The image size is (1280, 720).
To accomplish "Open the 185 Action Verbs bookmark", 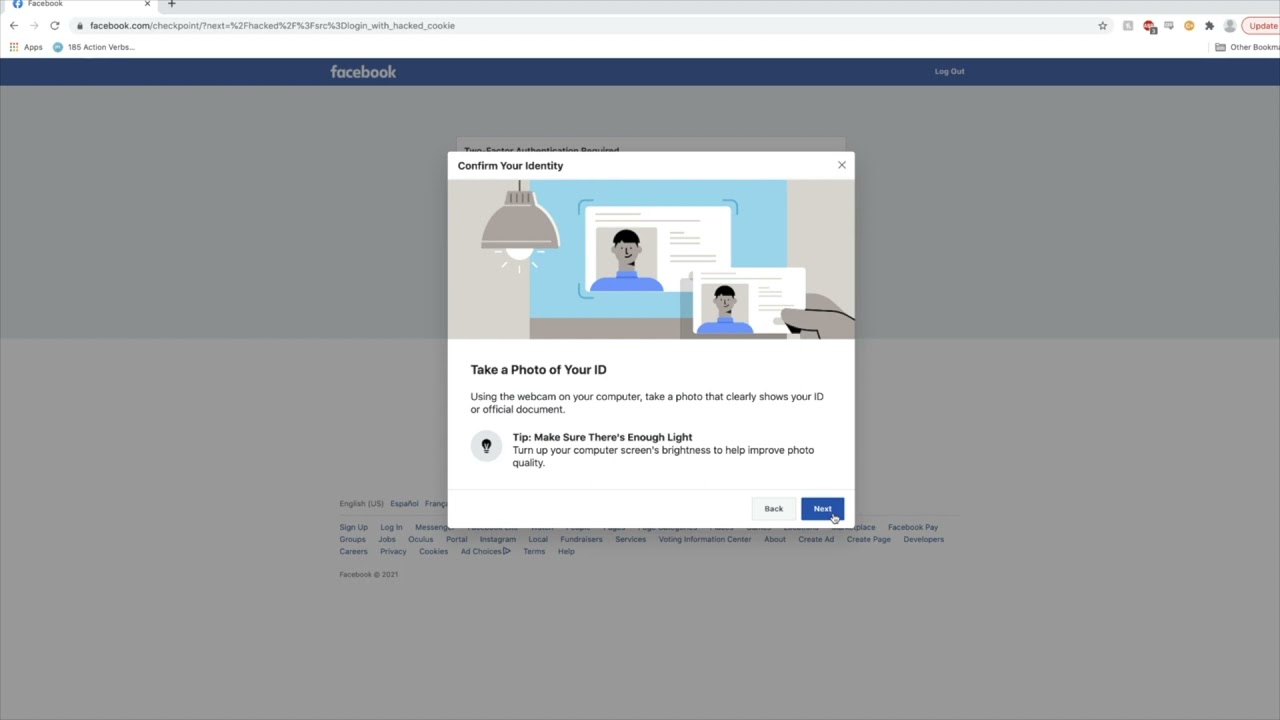I will 93,47.
